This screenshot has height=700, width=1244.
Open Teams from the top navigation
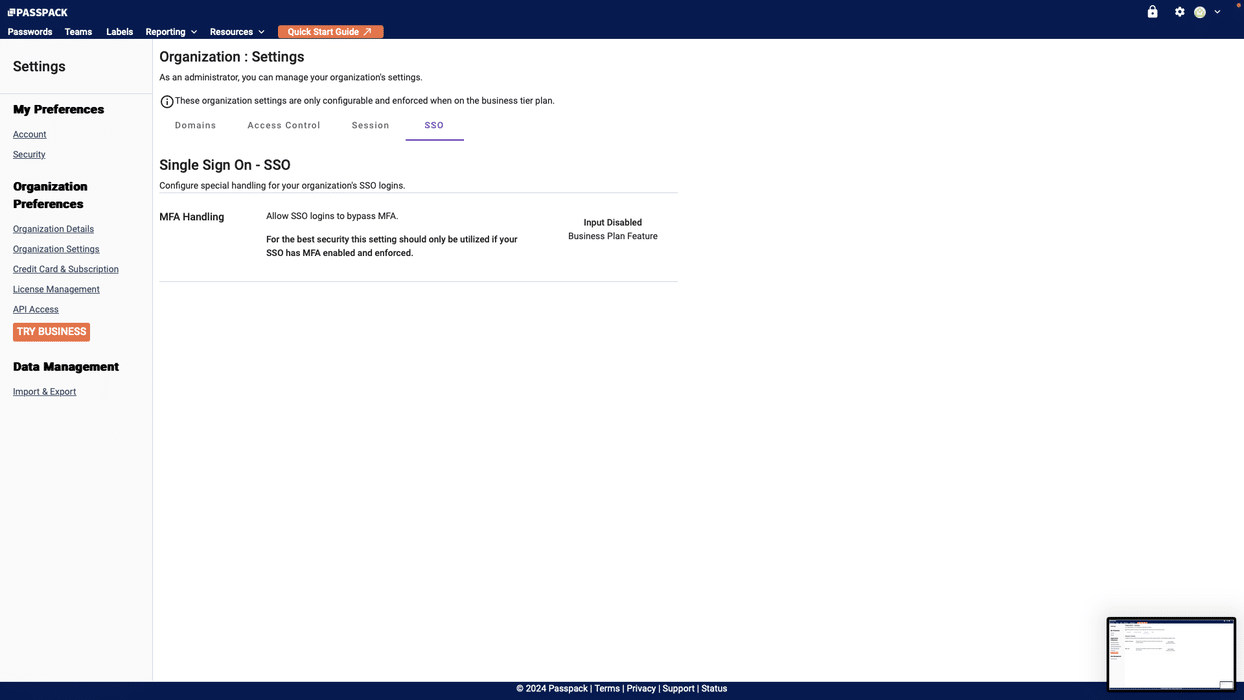[x=78, y=32]
